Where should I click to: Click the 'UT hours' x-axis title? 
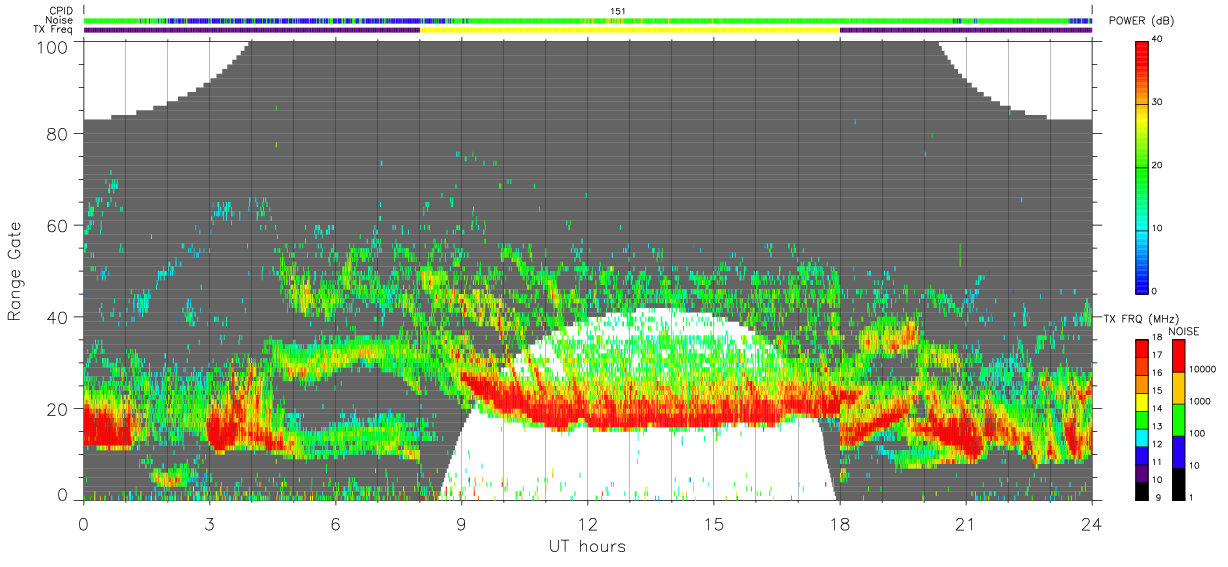(587, 546)
